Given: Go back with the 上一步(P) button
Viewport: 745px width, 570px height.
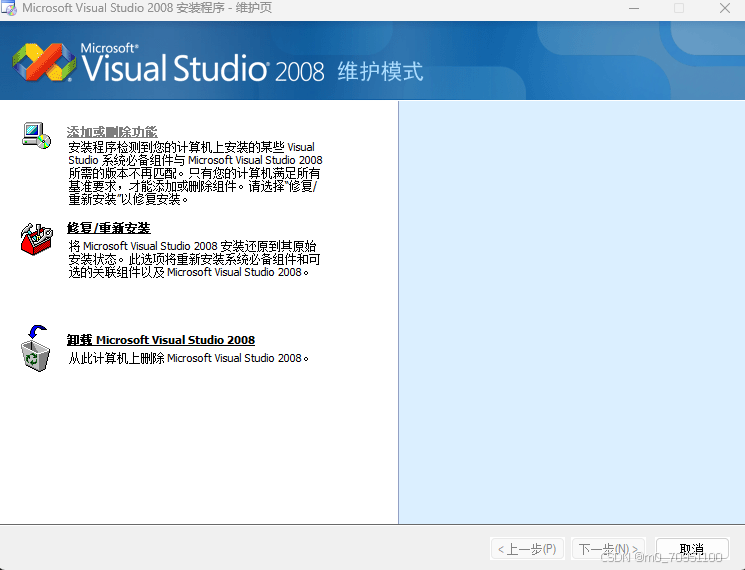Looking at the screenshot, I should [527, 549].
